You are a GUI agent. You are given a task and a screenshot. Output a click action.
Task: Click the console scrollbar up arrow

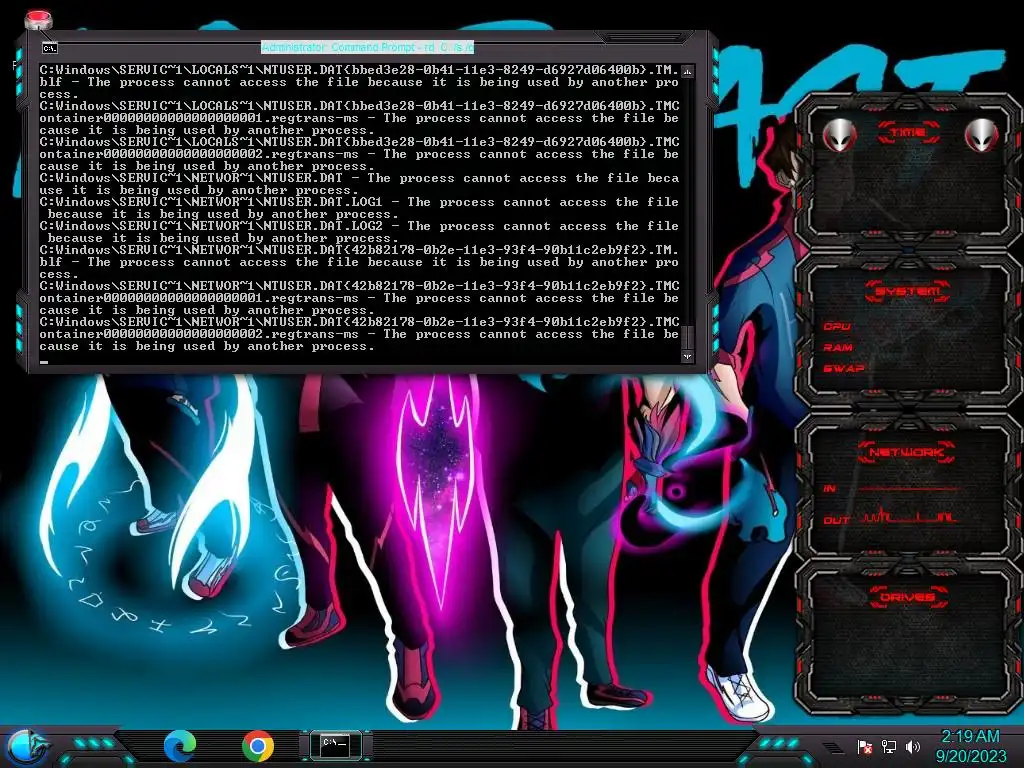[x=687, y=71]
